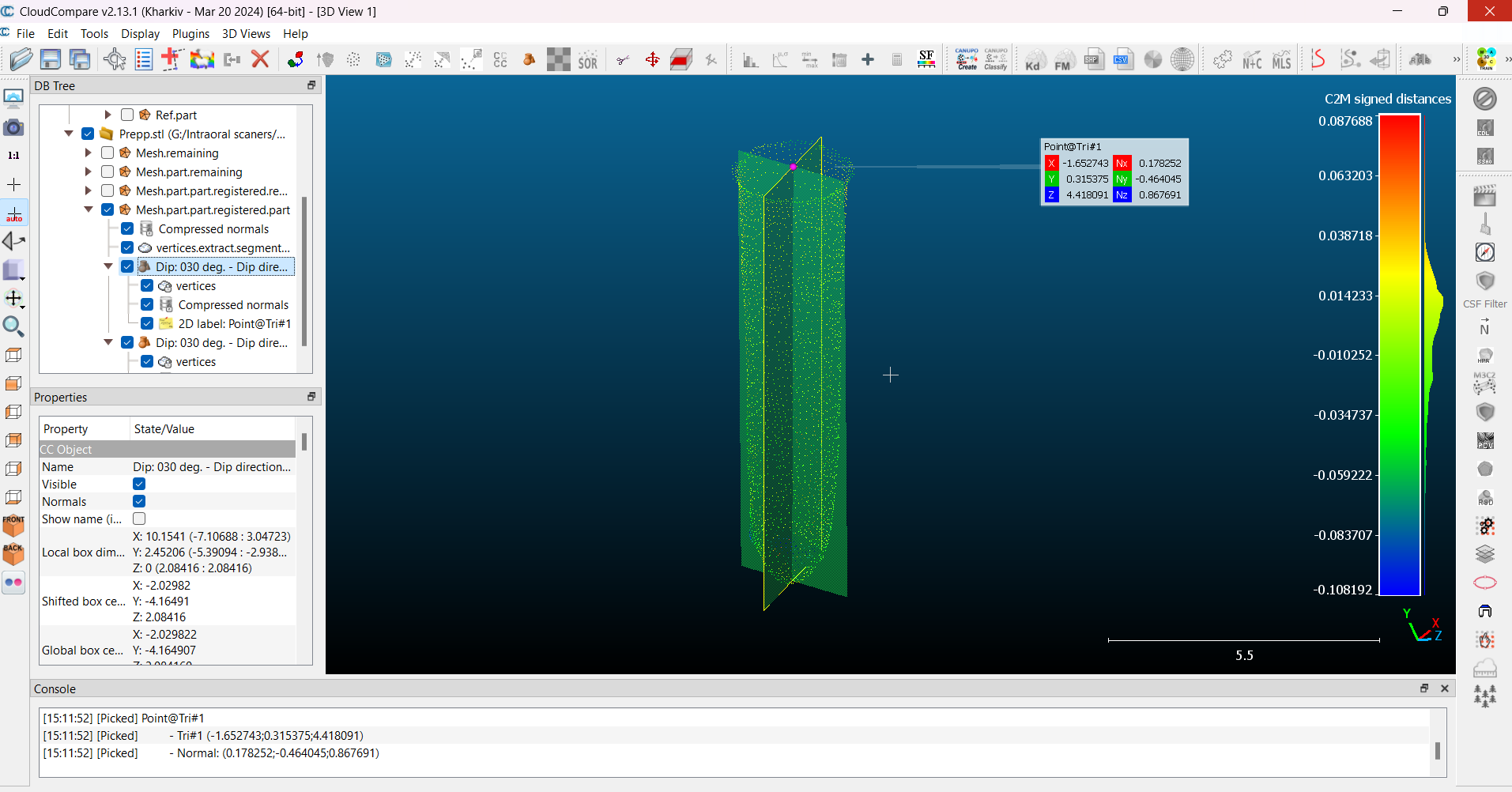Click the SOR filter icon

pyautogui.click(x=587, y=60)
